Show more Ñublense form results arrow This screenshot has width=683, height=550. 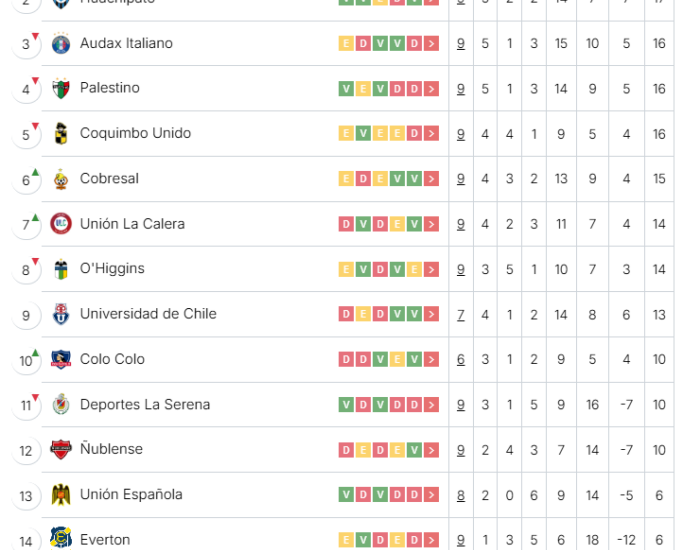(431, 450)
